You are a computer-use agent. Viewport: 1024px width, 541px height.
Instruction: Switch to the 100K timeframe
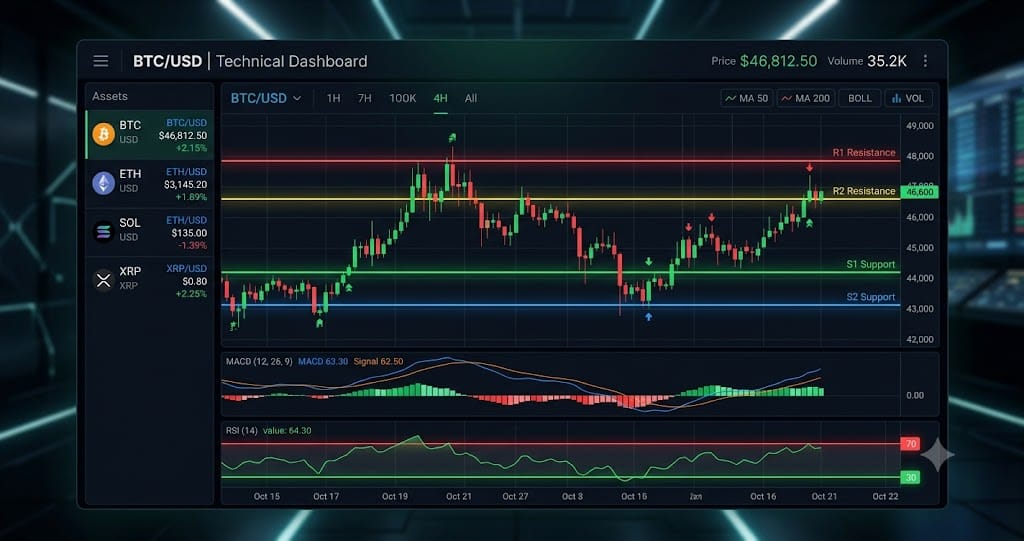pyautogui.click(x=403, y=98)
